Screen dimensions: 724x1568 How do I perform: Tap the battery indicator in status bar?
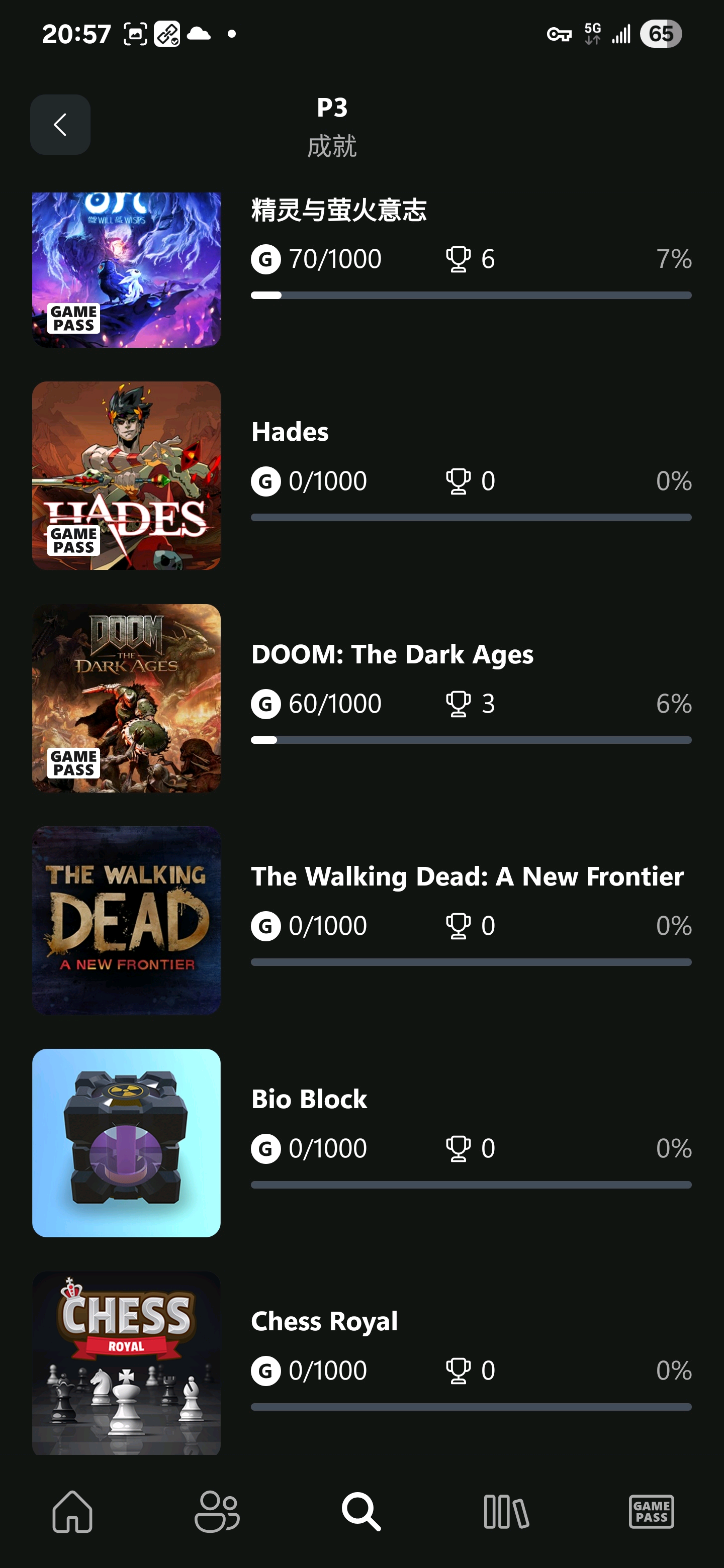[661, 34]
